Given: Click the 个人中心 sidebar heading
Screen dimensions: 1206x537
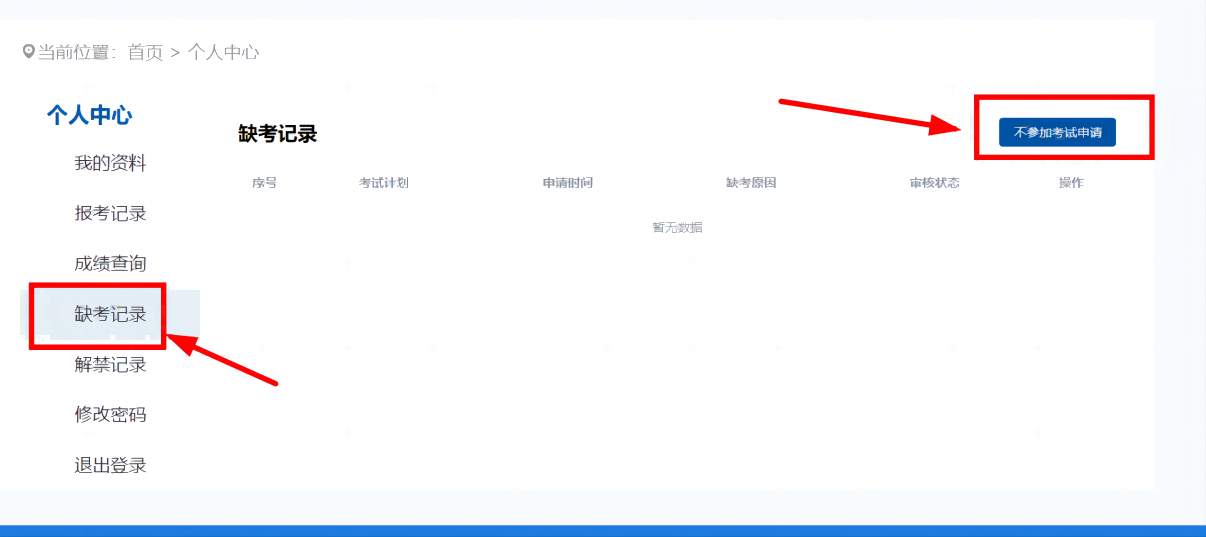Looking at the screenshot, I should click(x=89, y=115).
